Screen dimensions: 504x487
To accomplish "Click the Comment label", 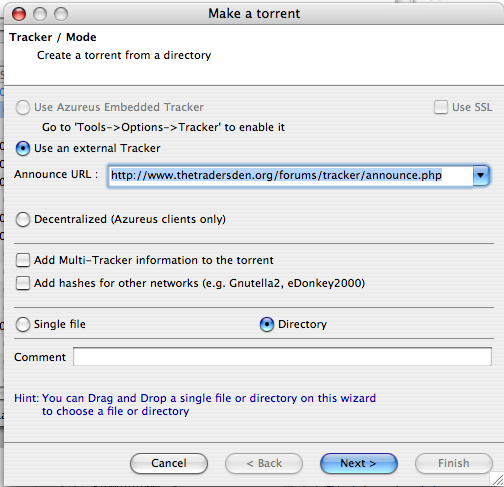I will coord(40,357).
